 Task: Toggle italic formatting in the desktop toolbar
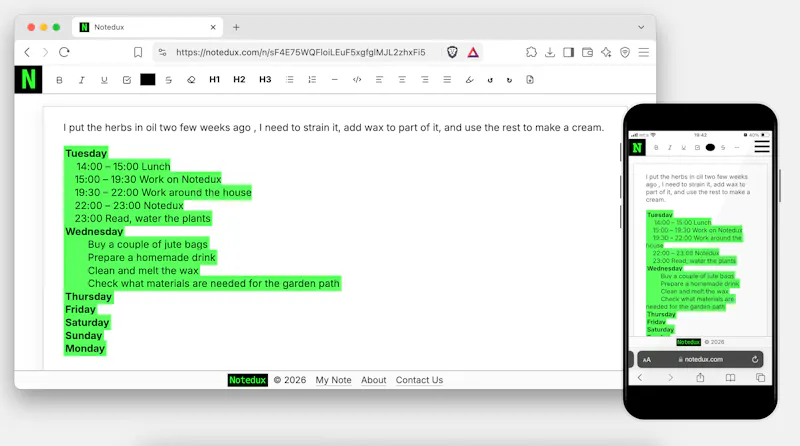coord(82,80)
